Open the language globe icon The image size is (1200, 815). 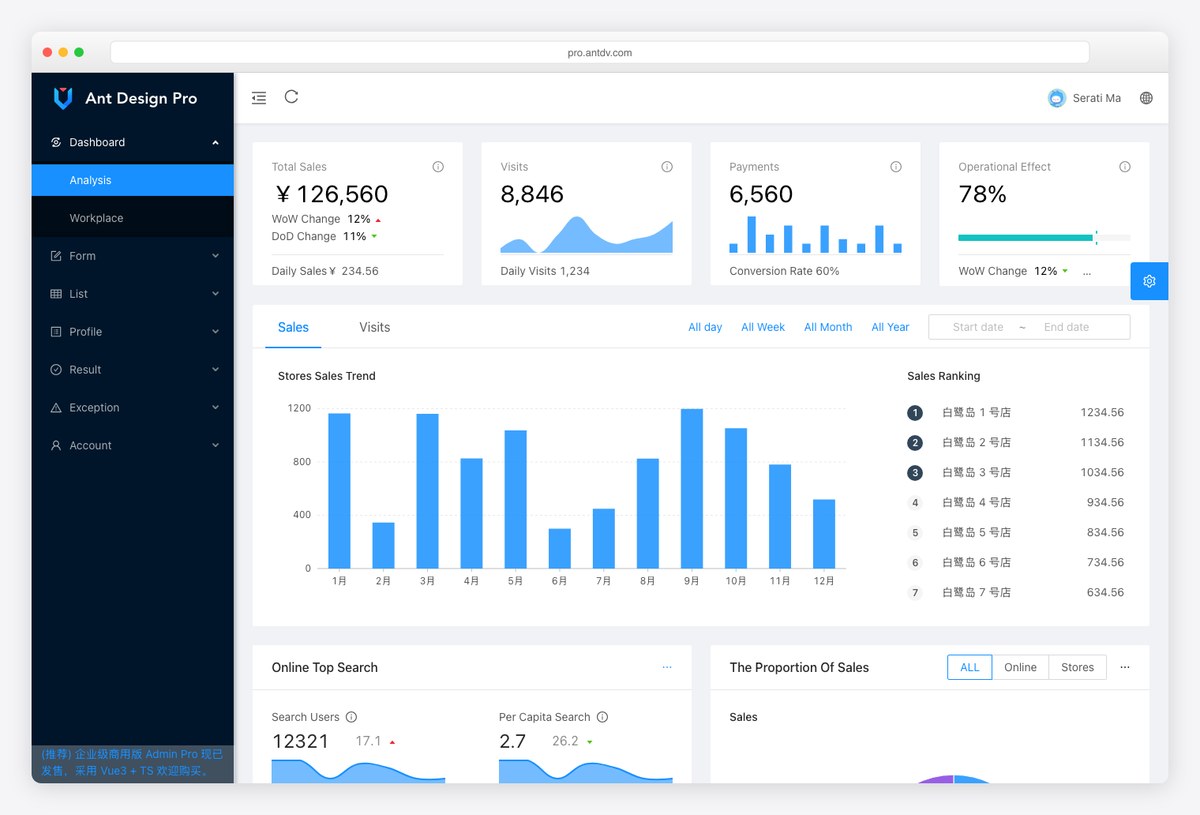[1146, 98]
